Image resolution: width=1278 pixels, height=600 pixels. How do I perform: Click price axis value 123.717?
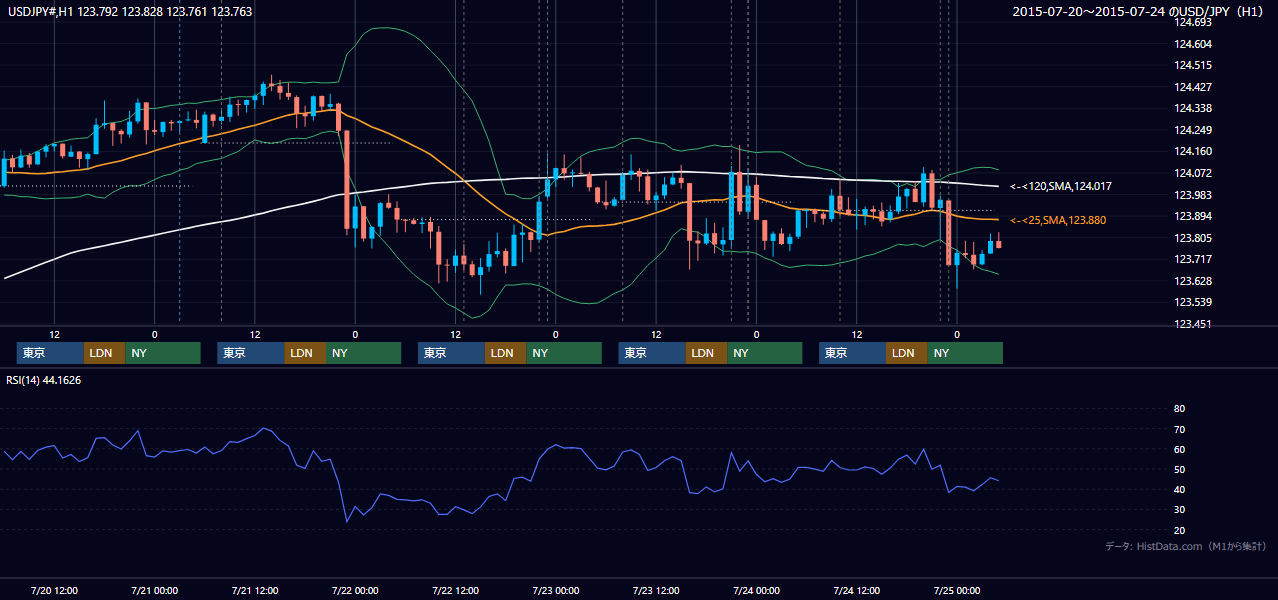pos(1193,260)
